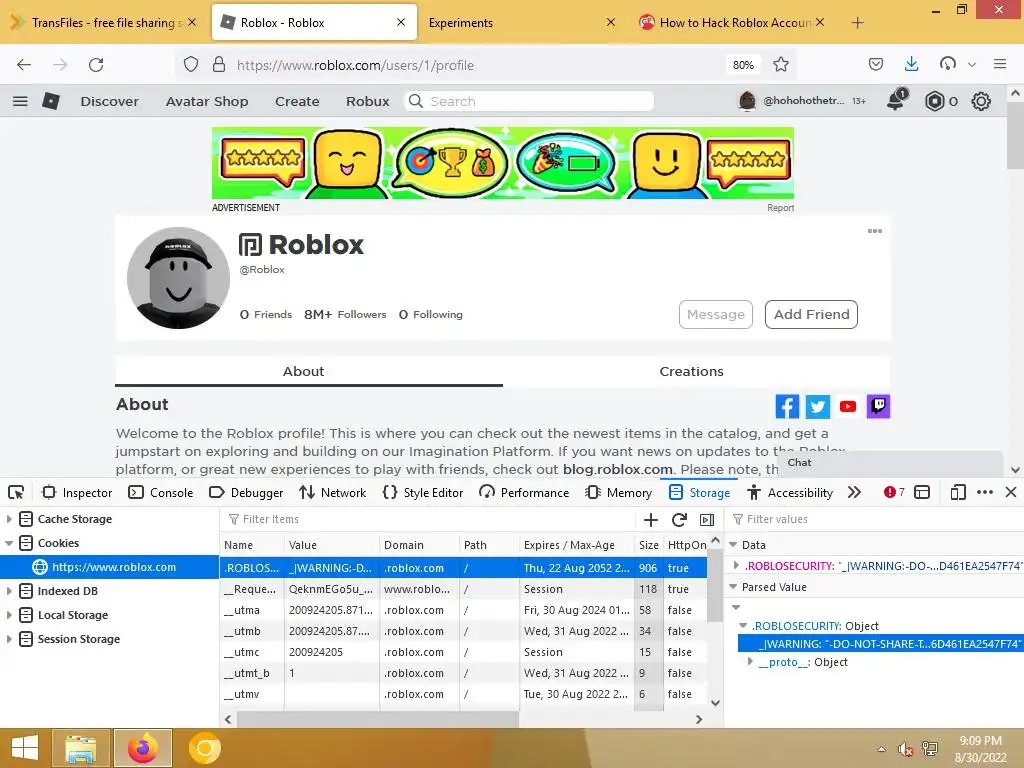Go back using the browser back arrow
The image size is (1024, 768).
click(24, 65)
